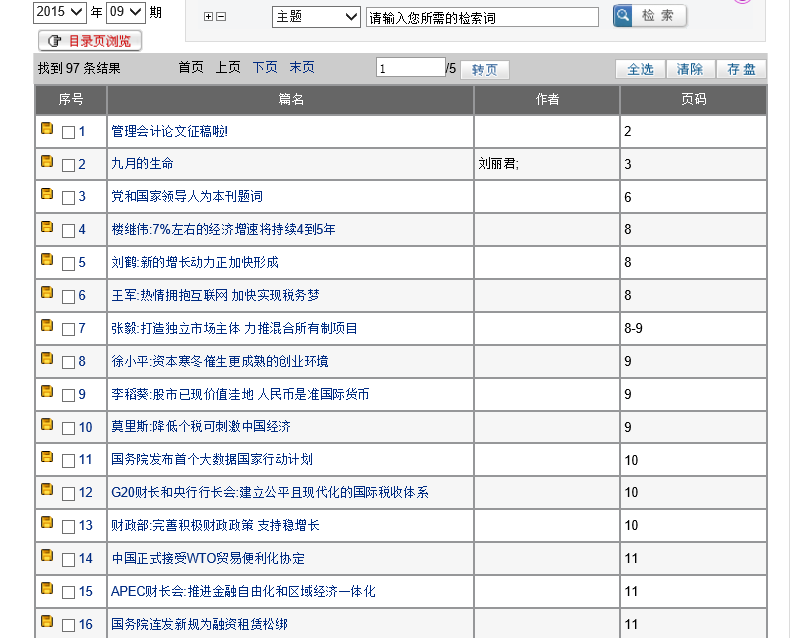793x638 pixels.
Task: Click the yellow document icon in row 4
Action: 47,227
